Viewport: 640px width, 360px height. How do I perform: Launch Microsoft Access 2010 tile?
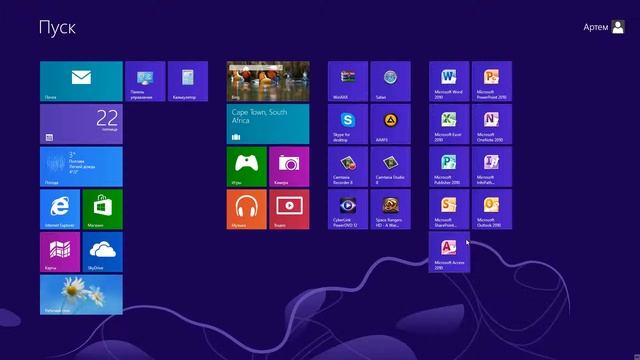point(449,252)
